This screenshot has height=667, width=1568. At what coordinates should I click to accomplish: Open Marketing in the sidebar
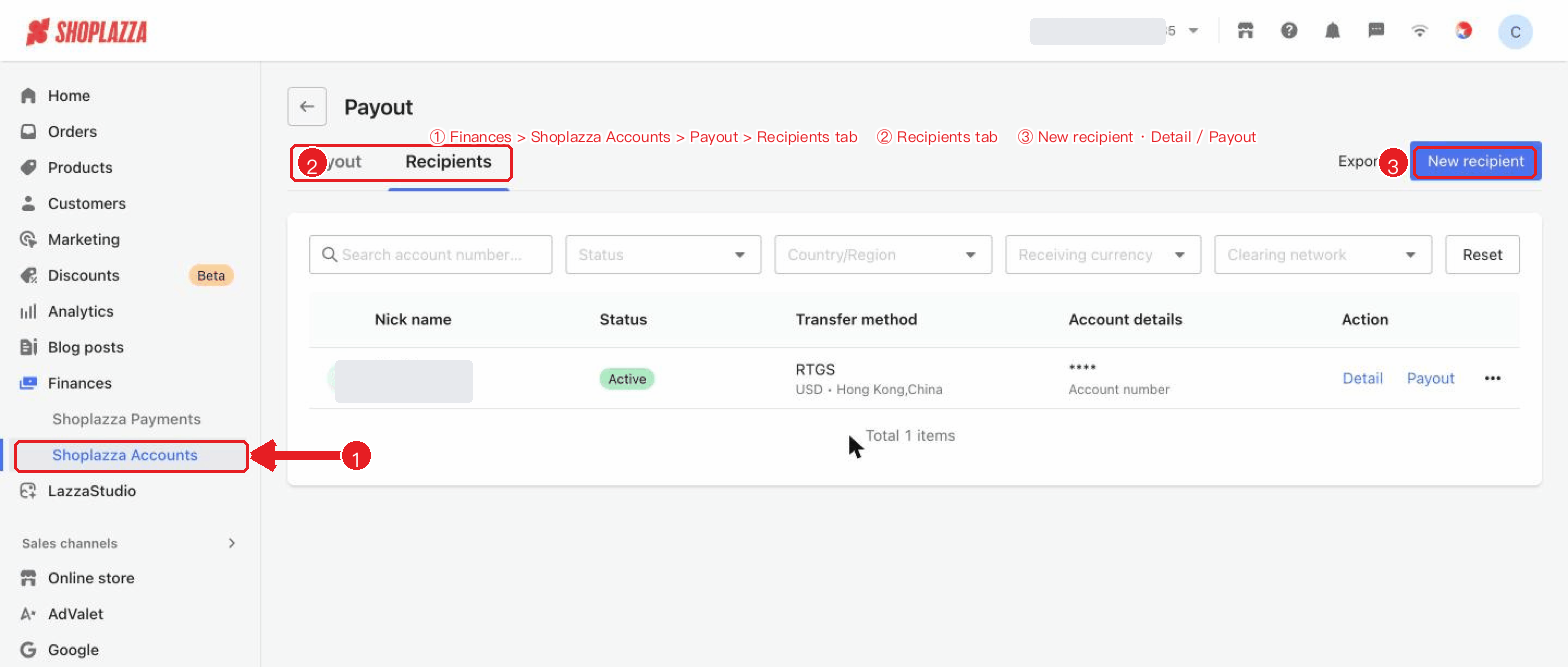pyautogui.click(x=84, y=240)
